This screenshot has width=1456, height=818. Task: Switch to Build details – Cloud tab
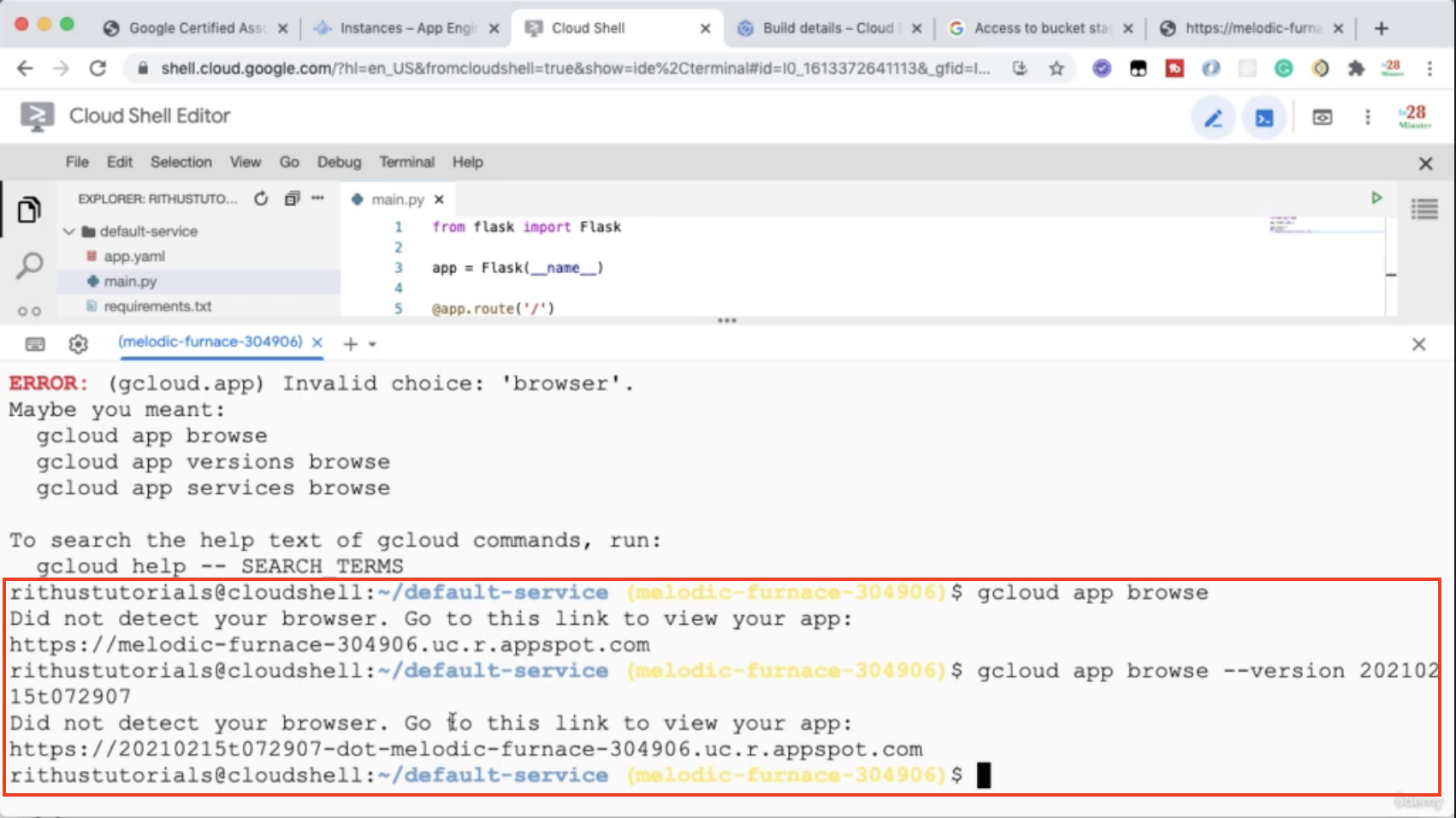coord(828,28)
